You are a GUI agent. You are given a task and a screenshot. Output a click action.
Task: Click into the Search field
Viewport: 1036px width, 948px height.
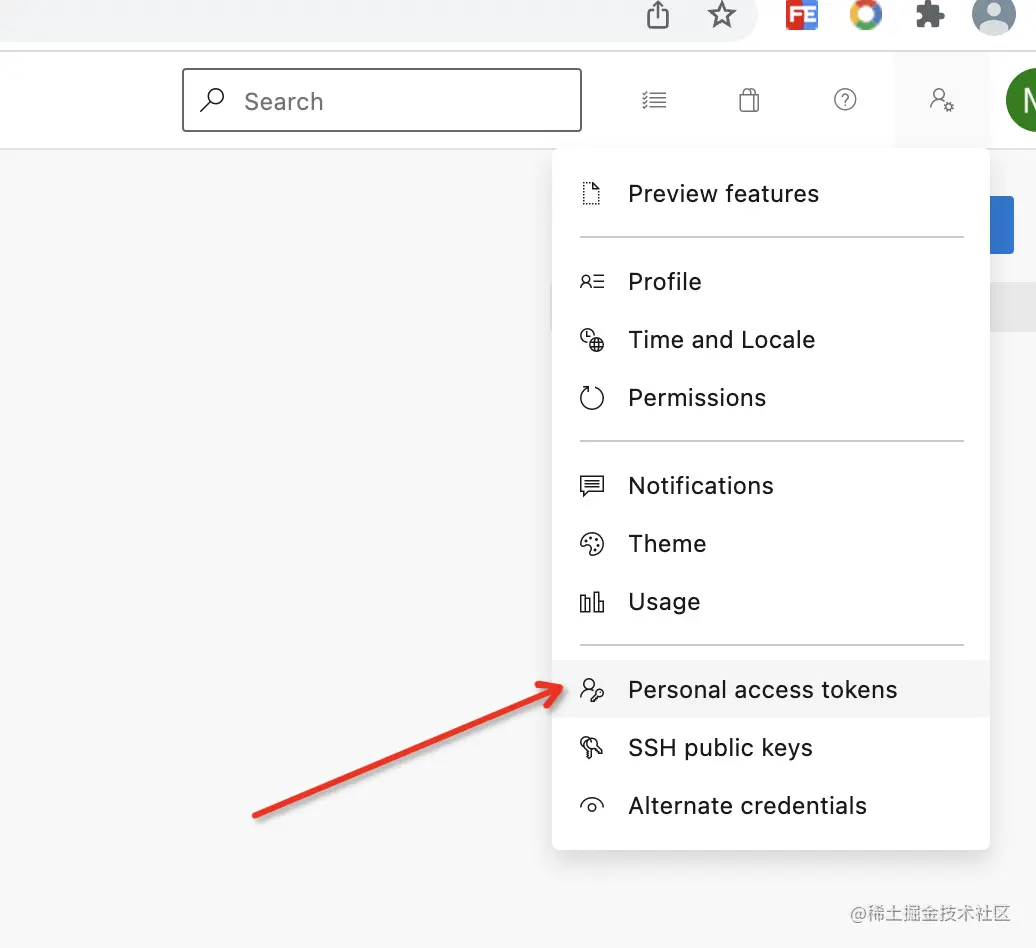click(x=400, y=101)
